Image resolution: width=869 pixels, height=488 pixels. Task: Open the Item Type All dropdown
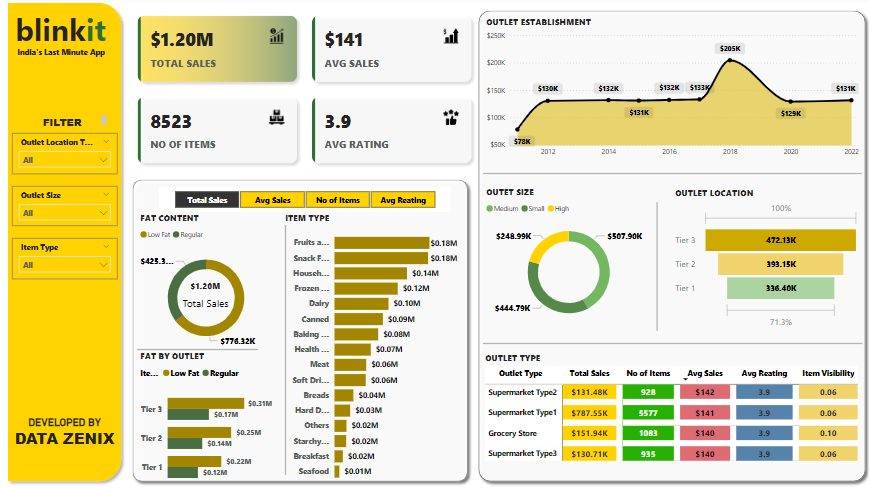65,265
